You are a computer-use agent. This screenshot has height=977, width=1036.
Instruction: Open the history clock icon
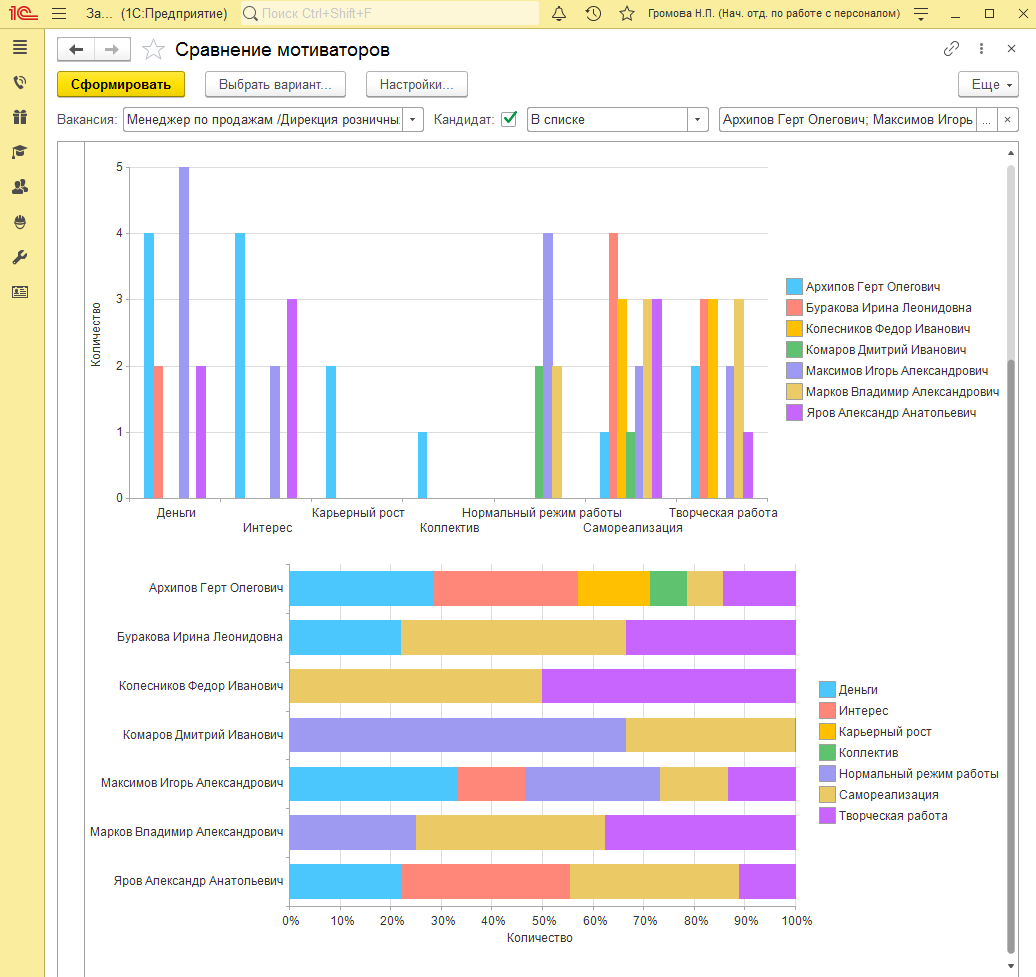tap(593, 13)
